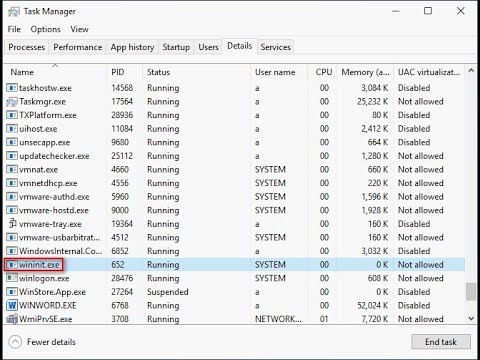Image resolution: width=480 pixels, height=360 pixels.
Task: Select PID 17564 of Taskmgr.exe
Action: click(x=122, y=102)
